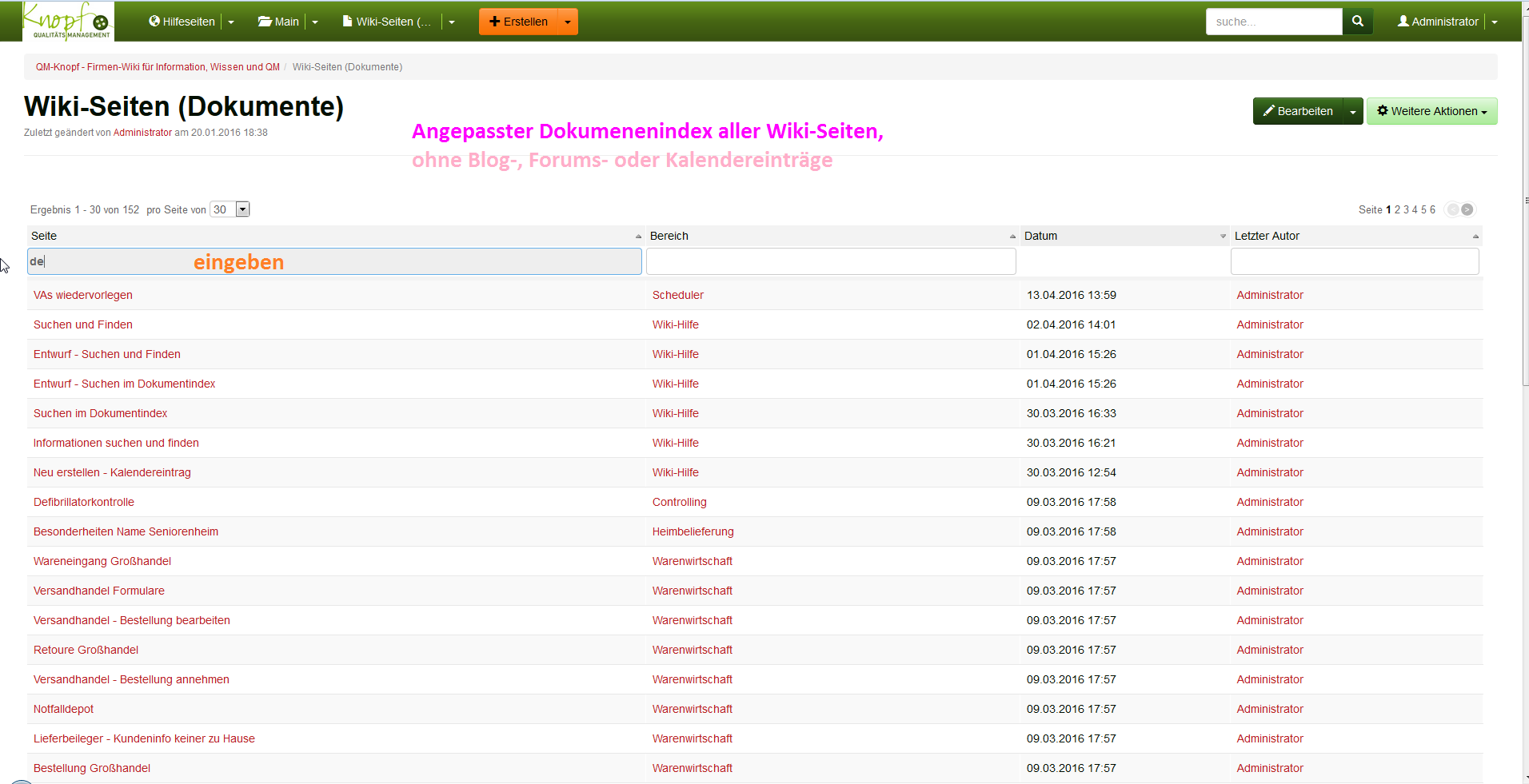Expand the Erstellen button dropdown arrow
This screenshot has width=1529, height=784.
pyautogui.click(x=568, y=22)
